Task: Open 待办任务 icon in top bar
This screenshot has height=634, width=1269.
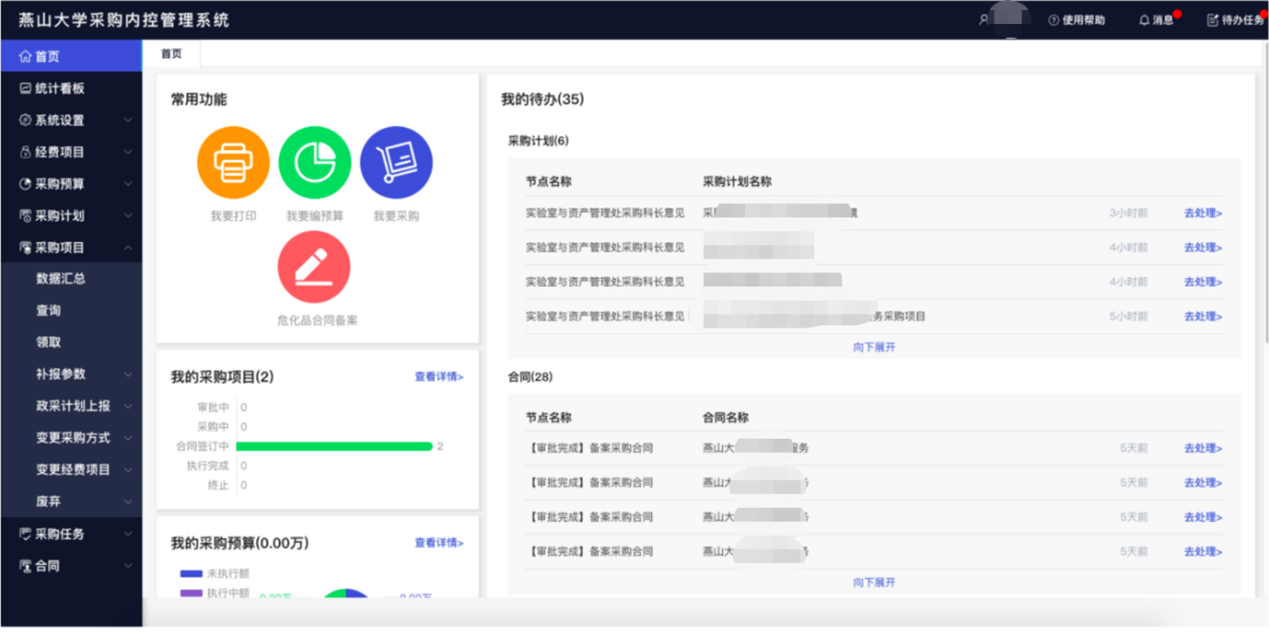Action: pos(1213,20)
